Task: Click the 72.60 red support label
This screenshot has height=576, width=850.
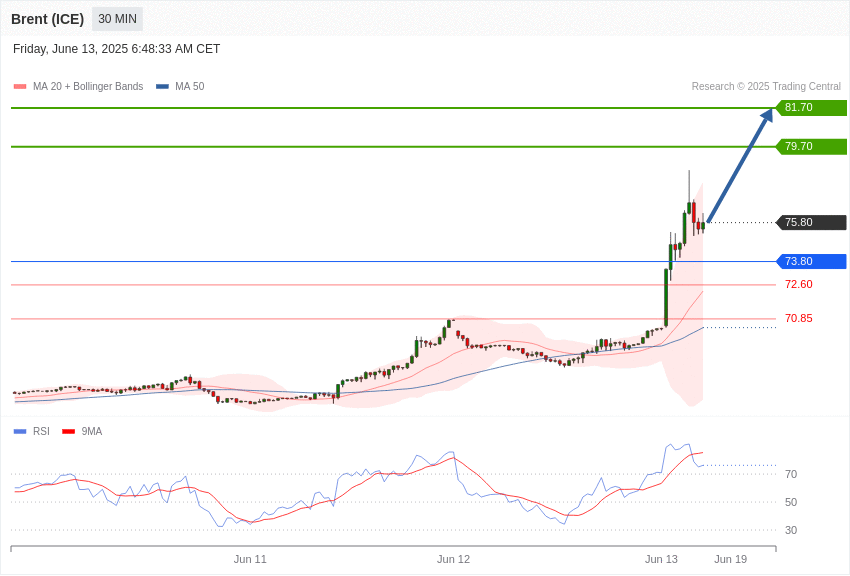Action: 799,284
